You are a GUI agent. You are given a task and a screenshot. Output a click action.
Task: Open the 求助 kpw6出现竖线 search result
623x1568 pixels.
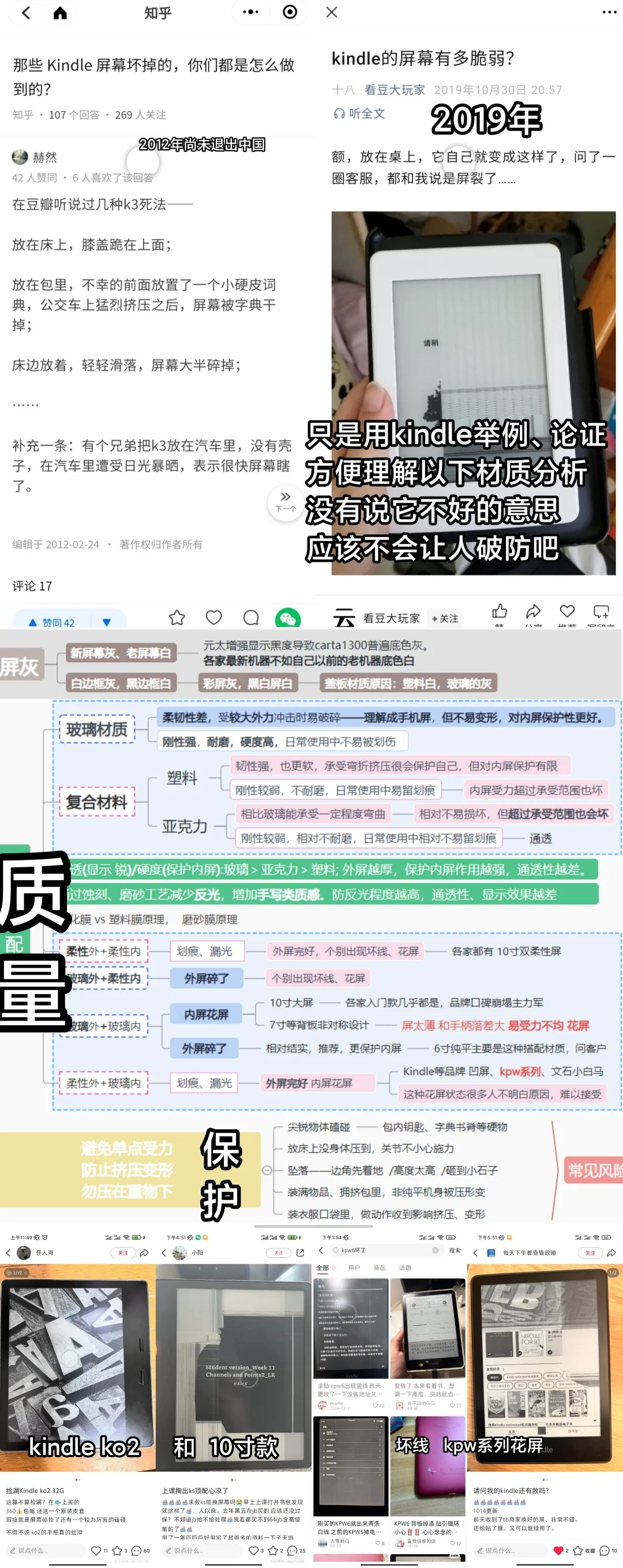click(x=351, y=1345)
